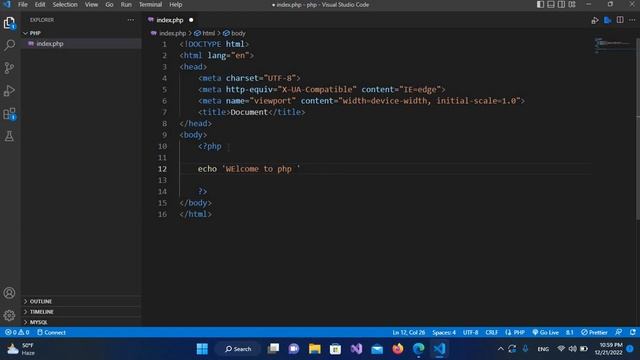Screen dimensions: 640x360
Task: Click the MySQL Connect status item
Action: (x=51, y=332)
